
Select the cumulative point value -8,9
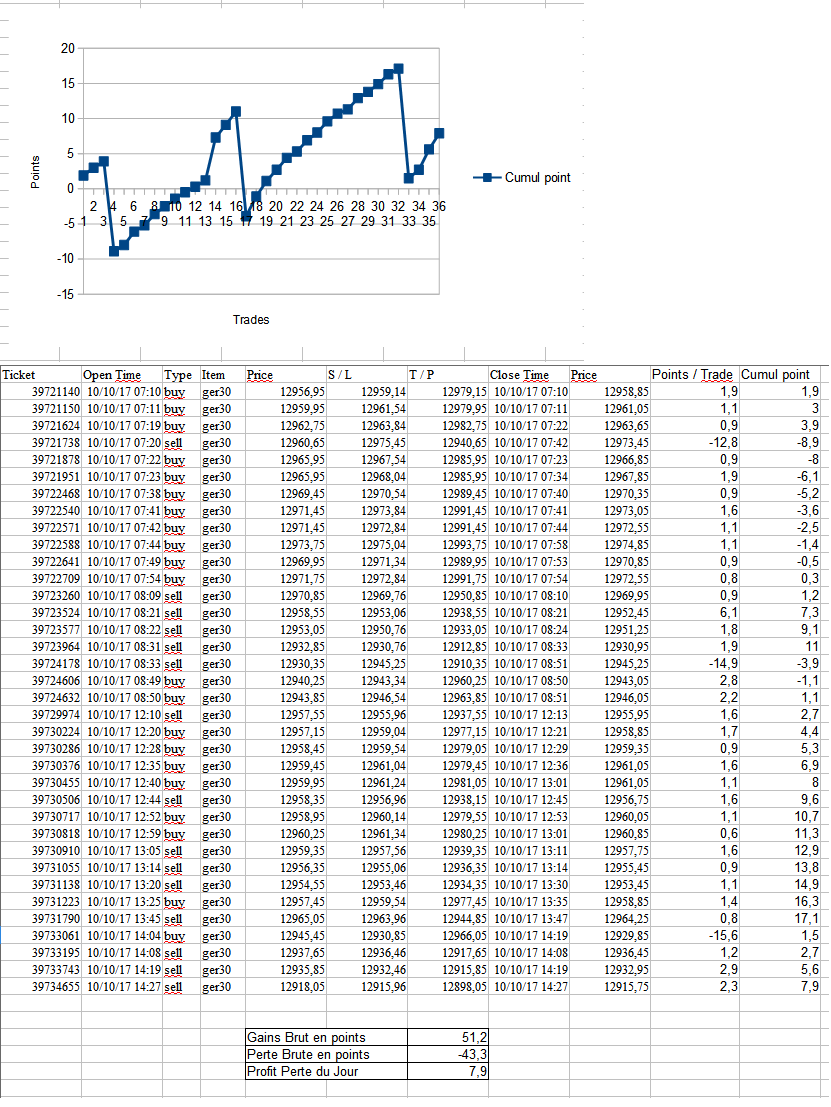pyautogui.click(x=780, y=443)
